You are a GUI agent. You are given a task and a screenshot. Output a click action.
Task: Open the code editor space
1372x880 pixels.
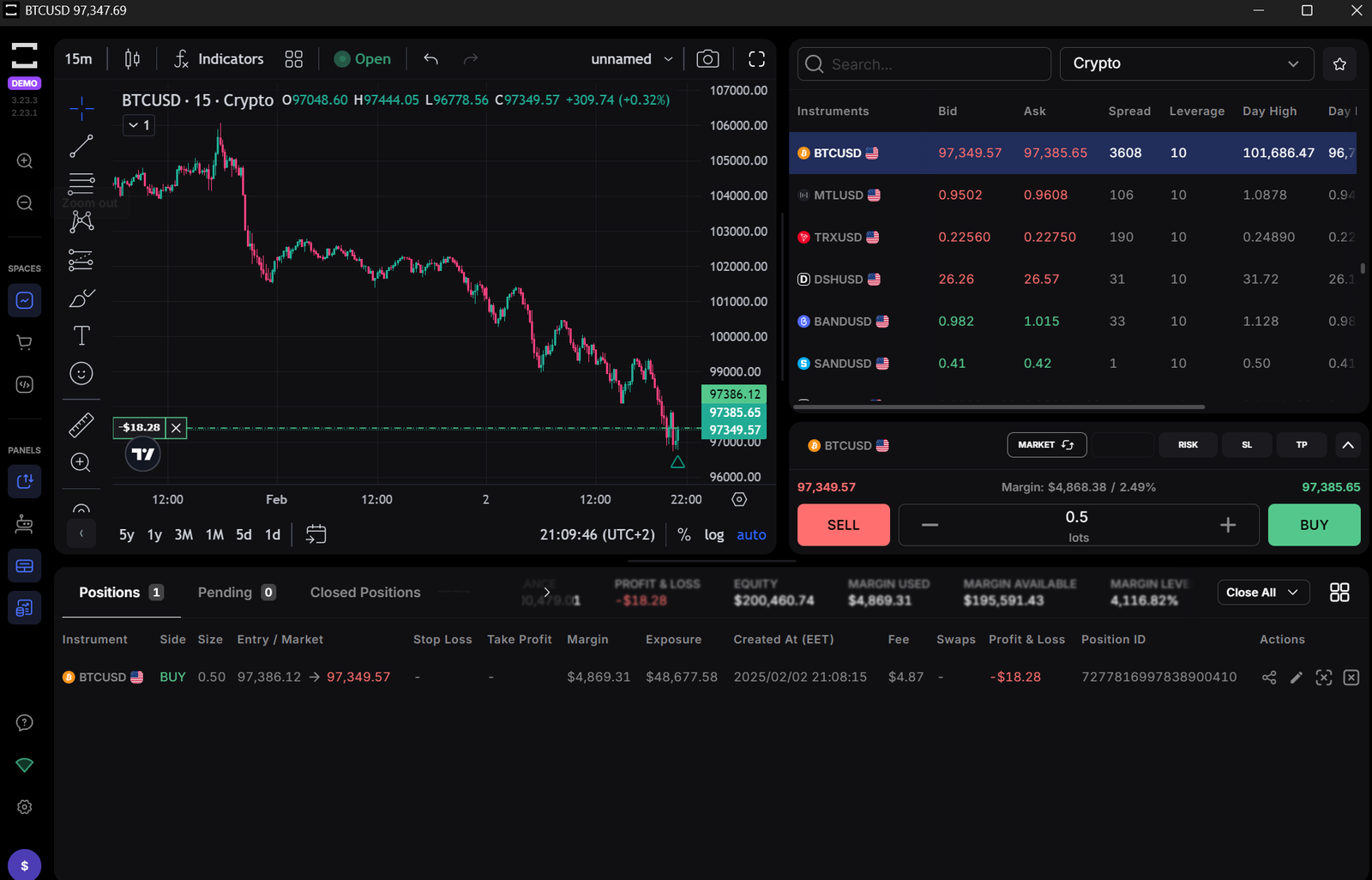coord(25,384)
